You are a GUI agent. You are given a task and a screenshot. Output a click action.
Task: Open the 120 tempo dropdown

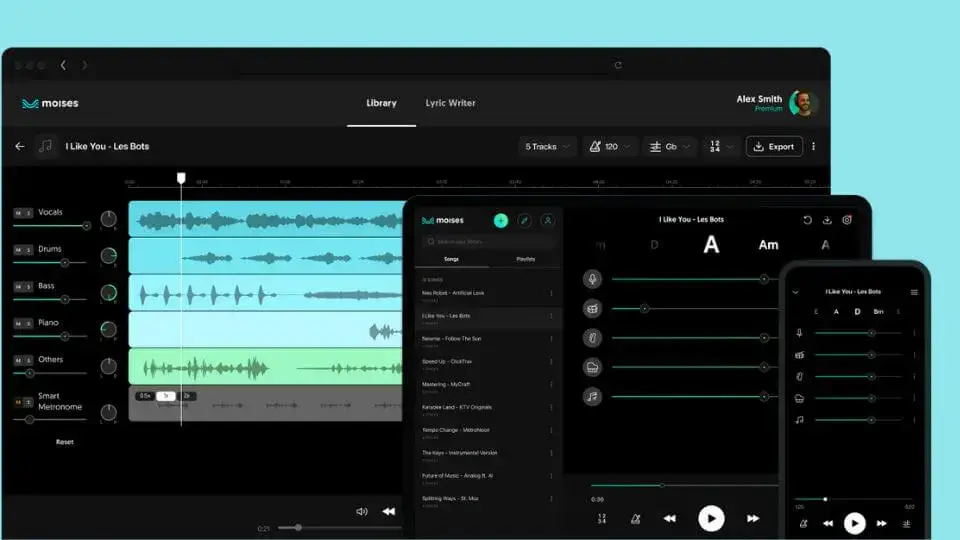pos(610,146)
